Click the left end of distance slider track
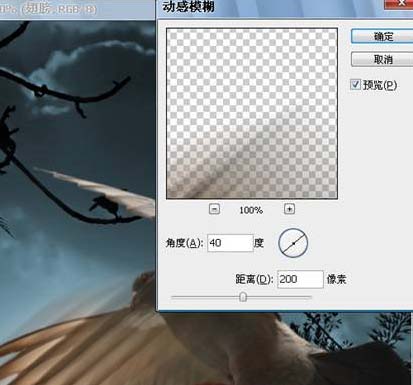The width and height of the screenshot is (413, 385). pos(173,297)
